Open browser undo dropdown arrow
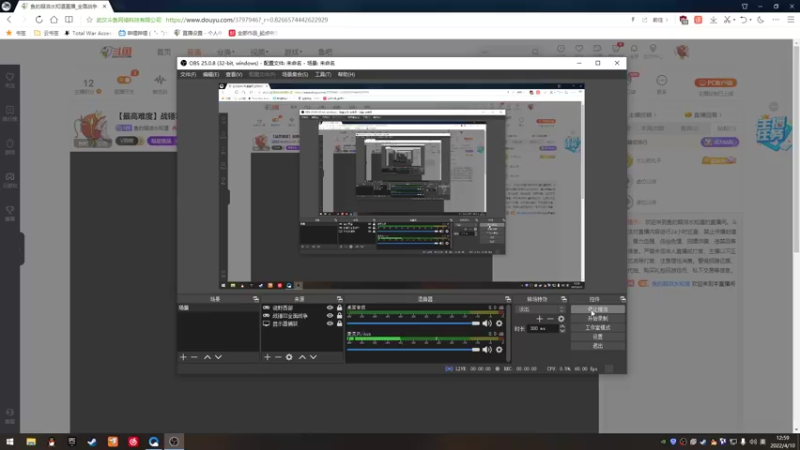This screenshot has height=450, width=800. [x=751, y=20]
